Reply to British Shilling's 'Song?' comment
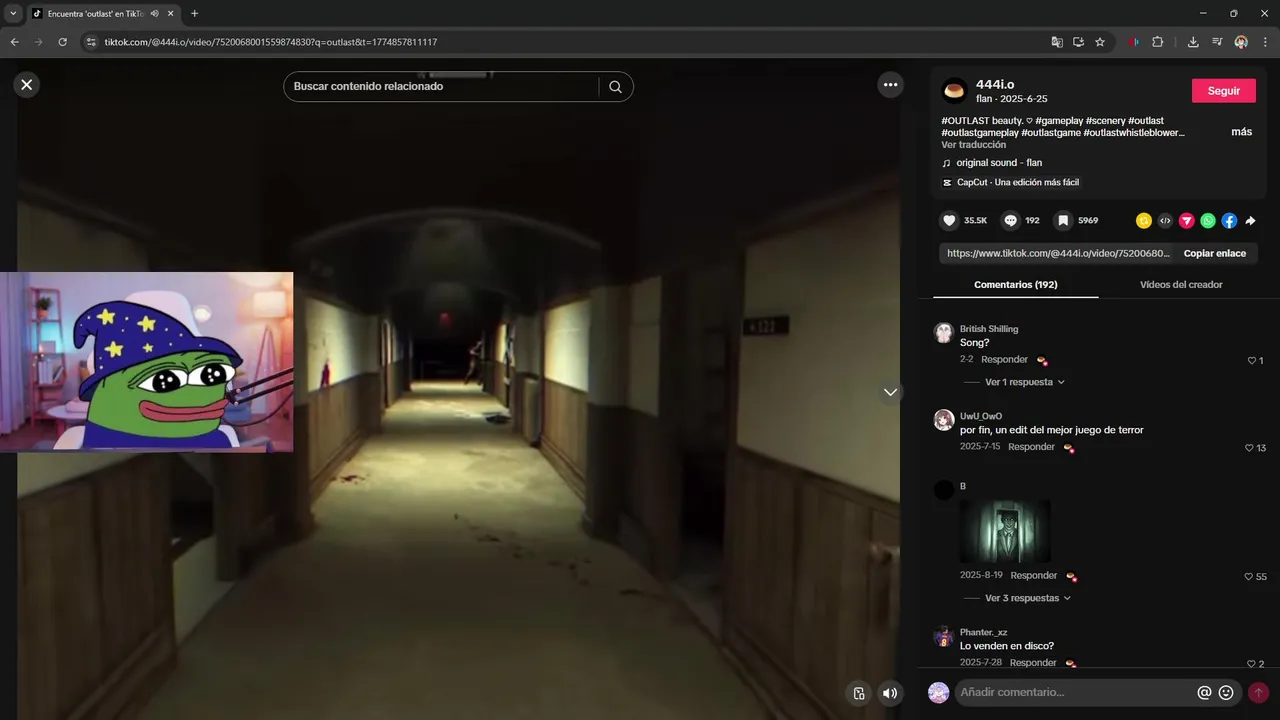 pyautogui.click(x=1004, y=360)
